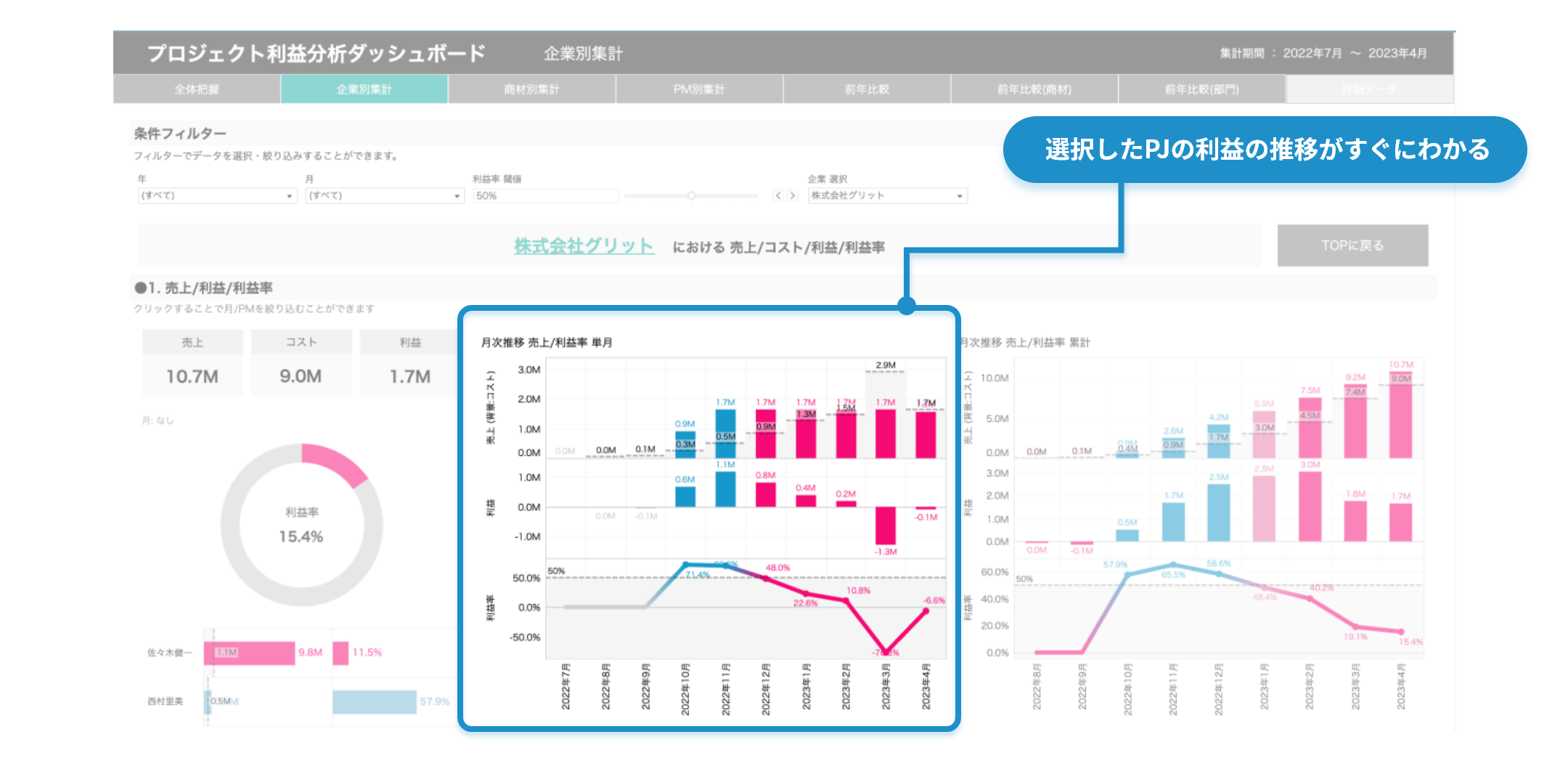Click the TOPに戻る button
Image resolution: width=1568 pixels, height=761 pixels.
click(1352, 245)
